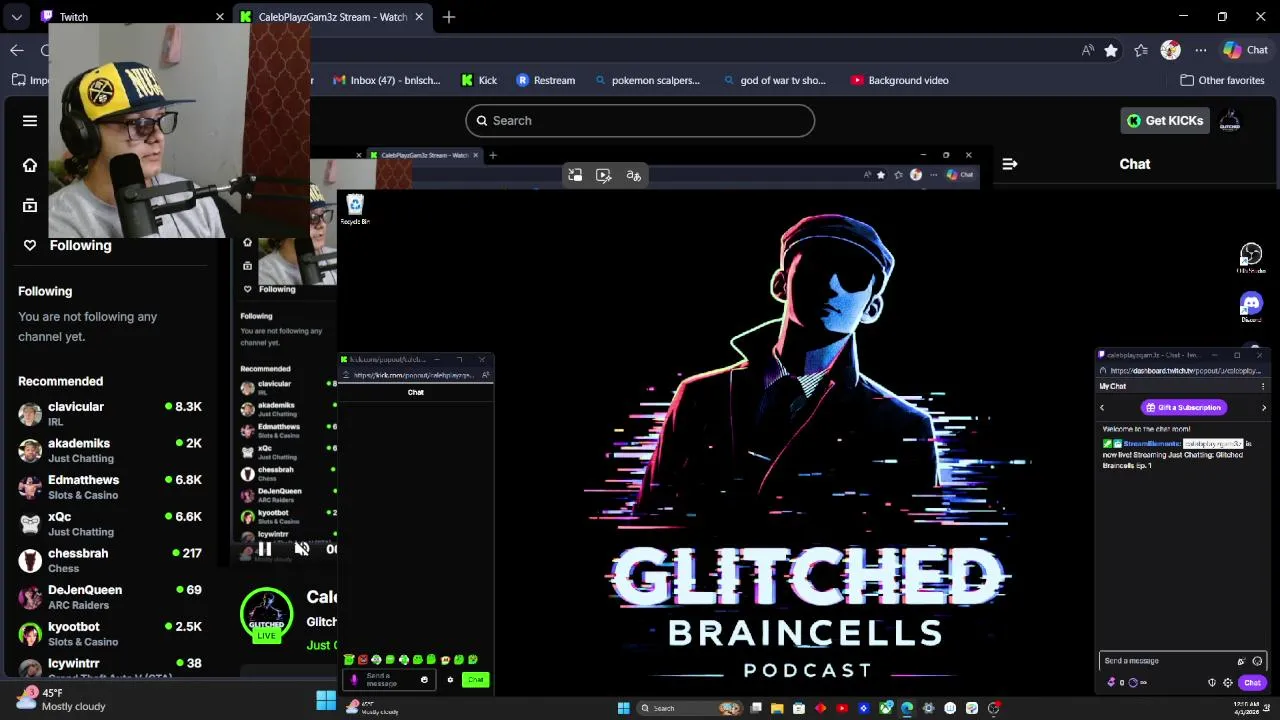Viewport: 1280px width, 720px height.
Task: Click the right arrow beside Gift a Subscription
Action: [x=1264, y=407]
